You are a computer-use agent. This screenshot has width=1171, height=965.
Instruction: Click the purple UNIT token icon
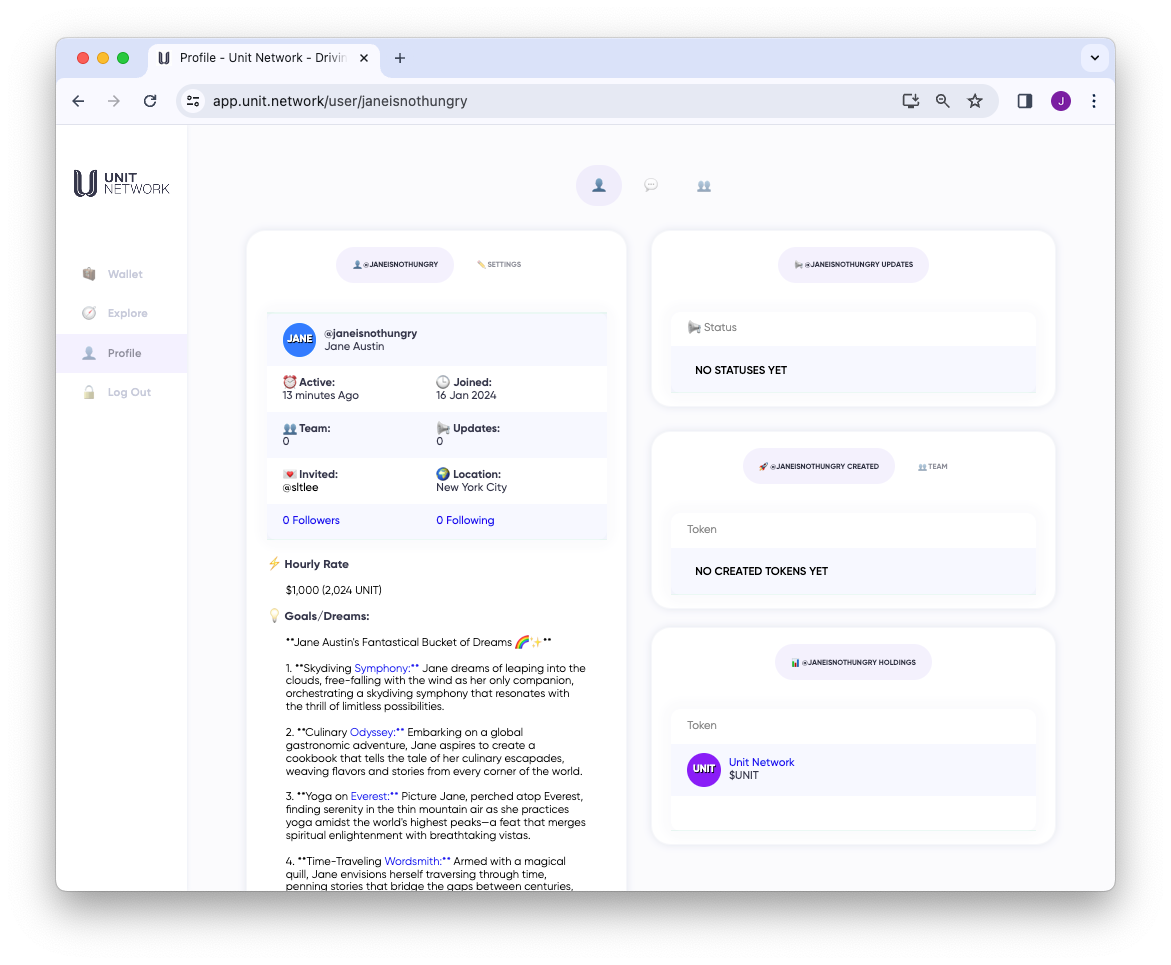tap(704, 769)
